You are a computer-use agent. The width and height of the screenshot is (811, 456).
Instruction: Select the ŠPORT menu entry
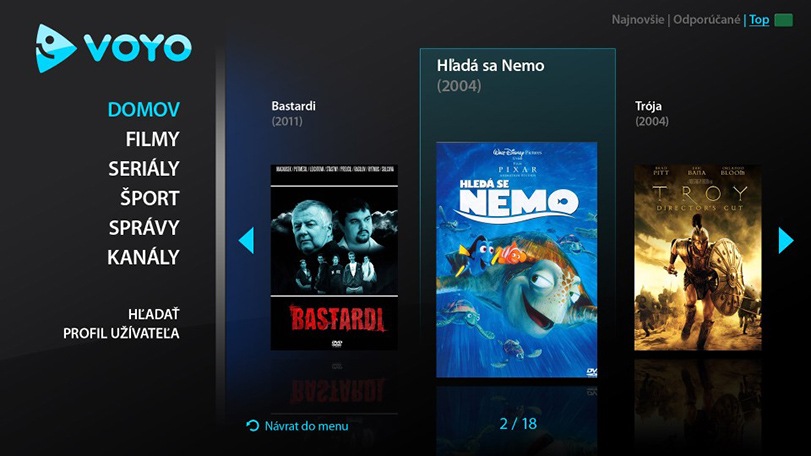click(x=150, y=197)
